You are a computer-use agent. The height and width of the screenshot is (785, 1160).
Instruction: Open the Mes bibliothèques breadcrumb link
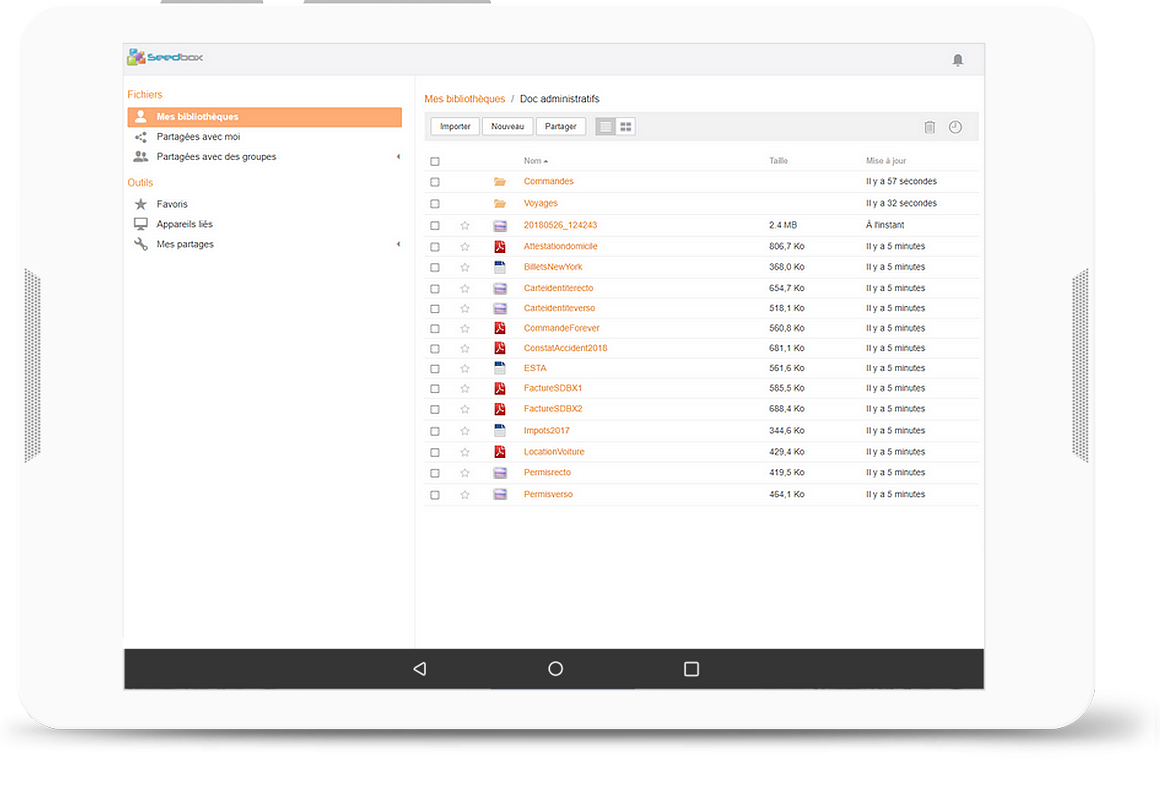tap(464, 99)
